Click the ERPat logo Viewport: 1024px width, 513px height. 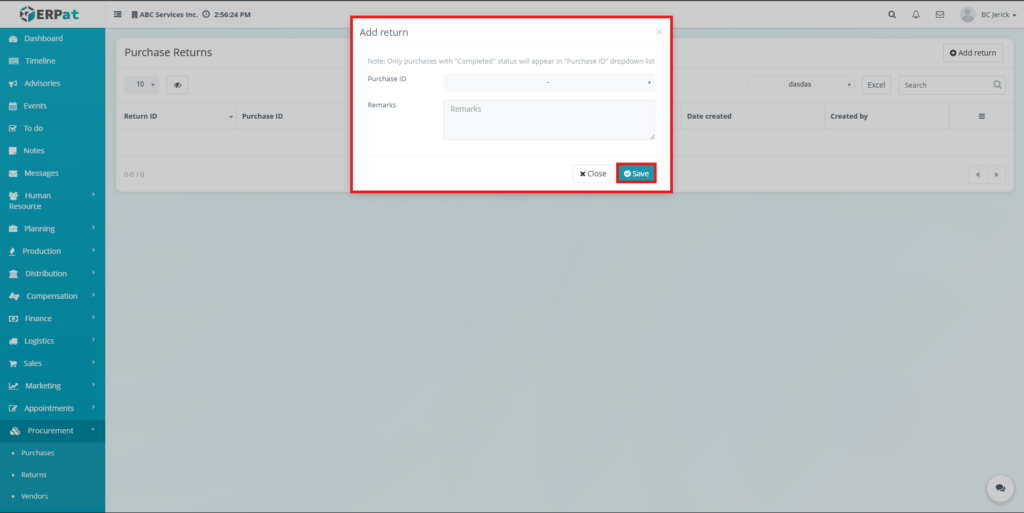[50, 14]
